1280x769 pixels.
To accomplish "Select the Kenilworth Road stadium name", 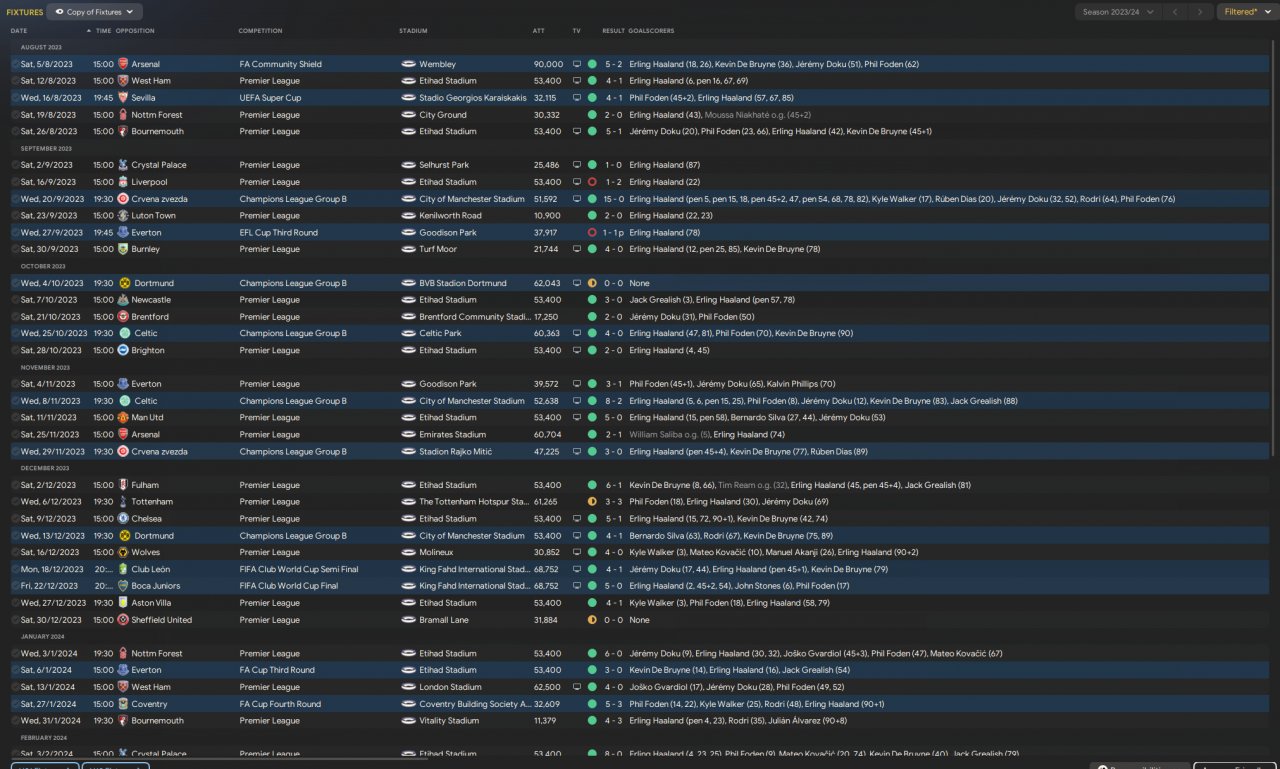I will click(x=450, y=216).
